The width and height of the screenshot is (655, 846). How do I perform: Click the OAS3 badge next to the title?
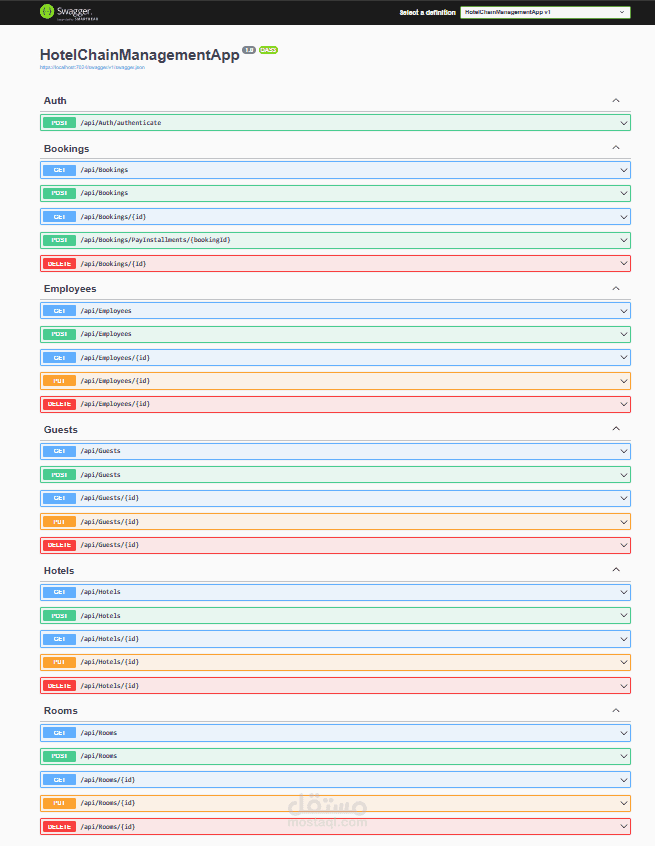click(x=268, y=50)
